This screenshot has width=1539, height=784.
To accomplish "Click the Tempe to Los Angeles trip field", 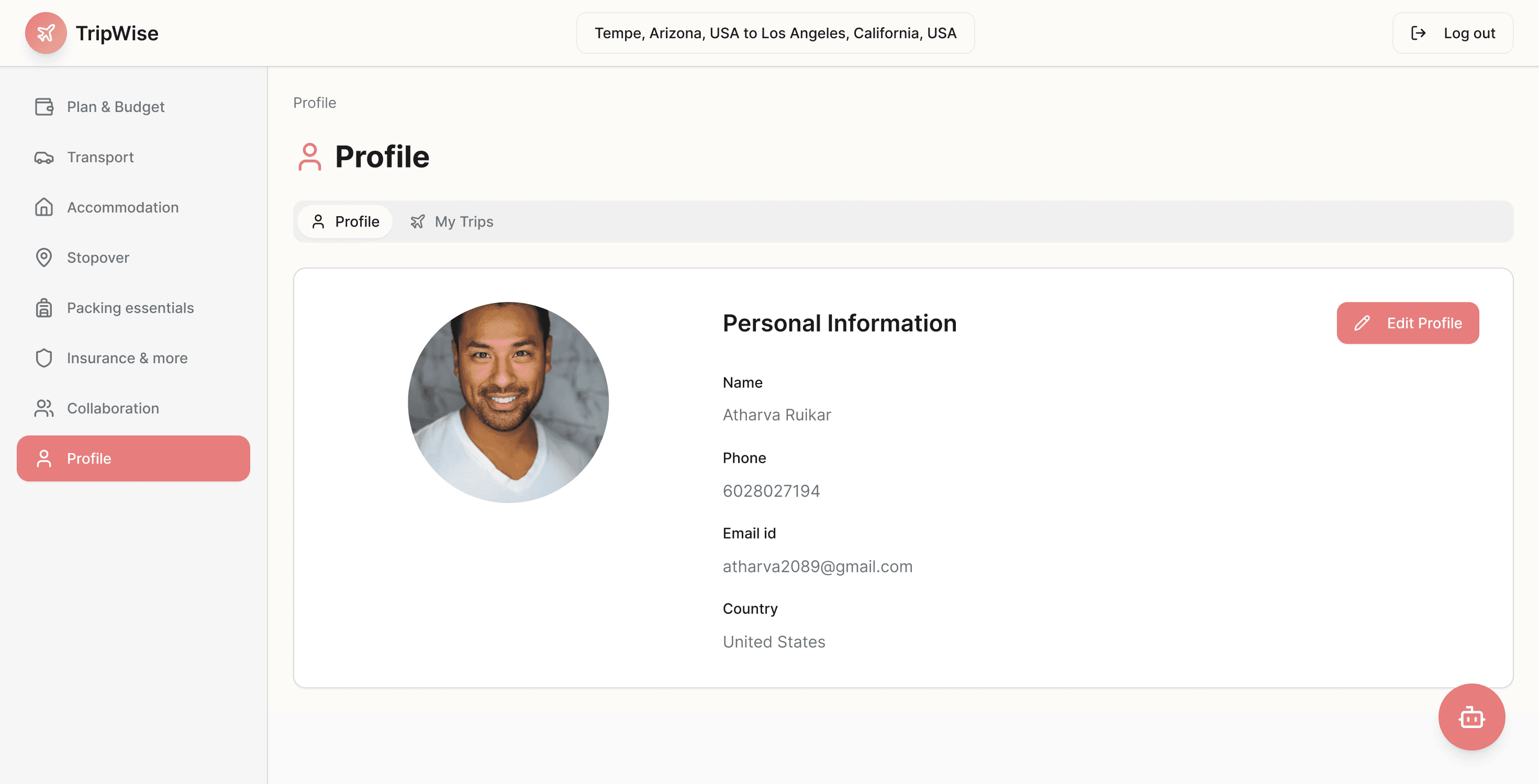I will coord(775,33).
